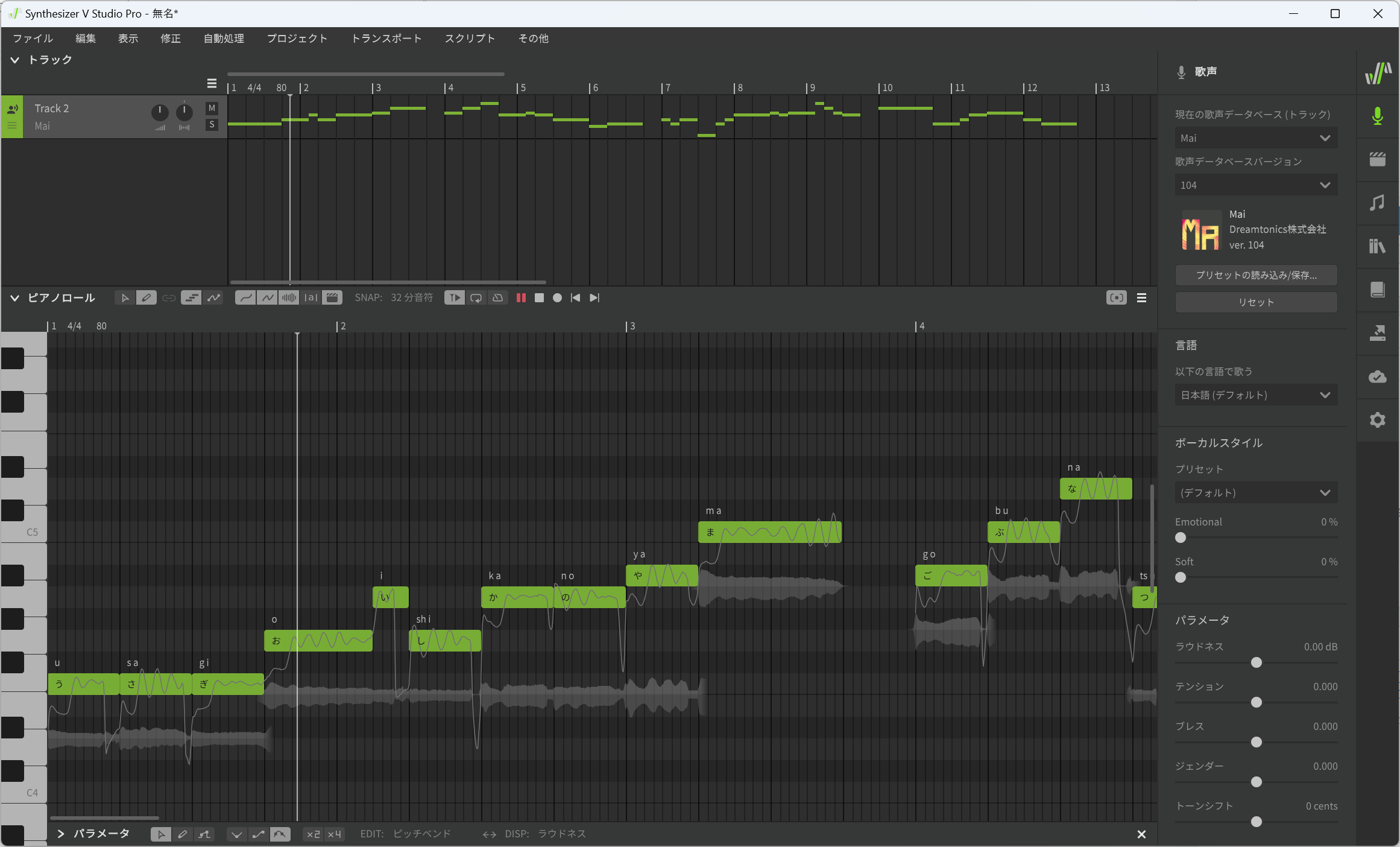
Task: Open the render export sidebar icon
Action: [x=1378, y=333]
